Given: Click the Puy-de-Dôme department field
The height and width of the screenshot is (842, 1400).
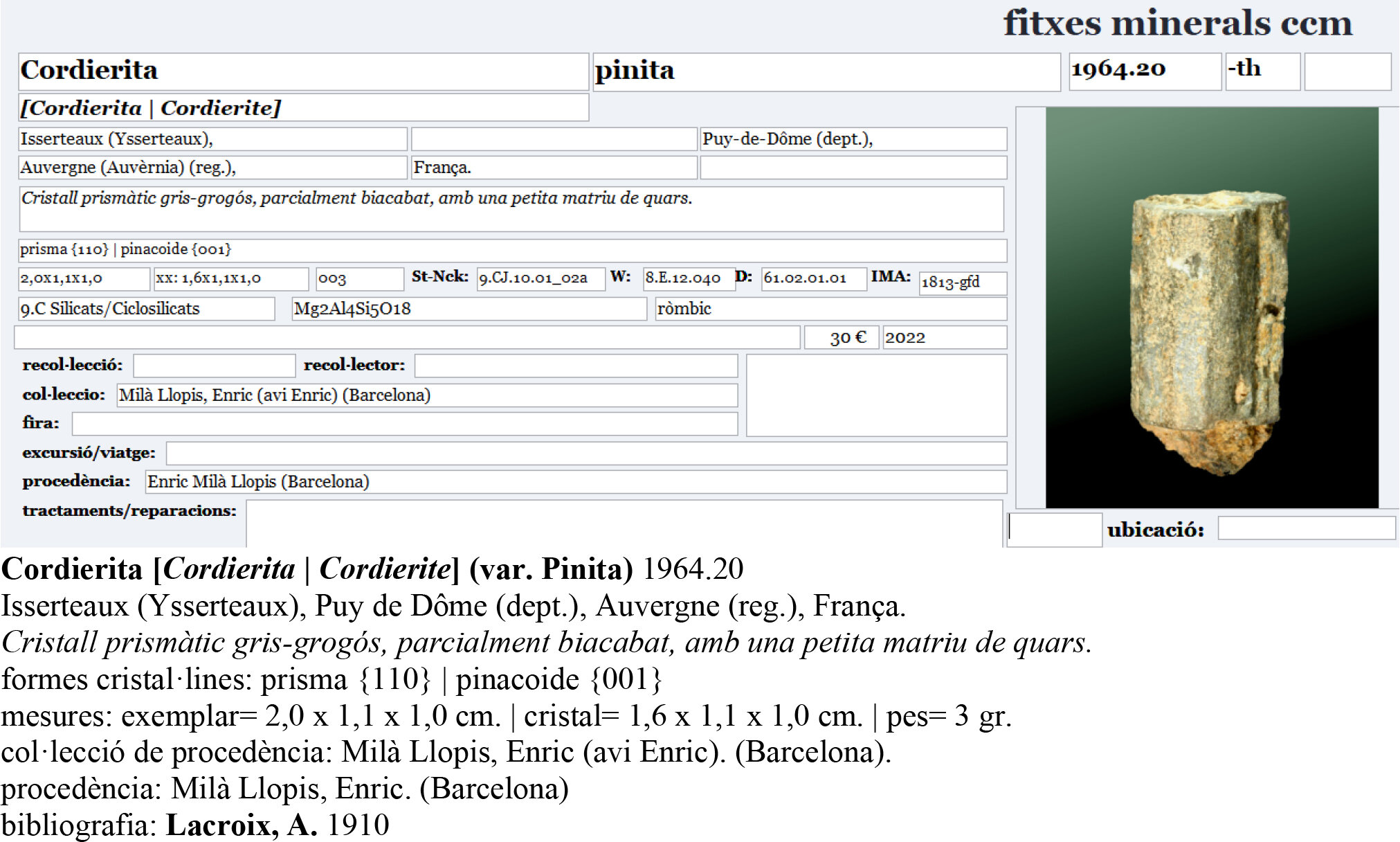Looking at the screenshot, I should point(853,139).
